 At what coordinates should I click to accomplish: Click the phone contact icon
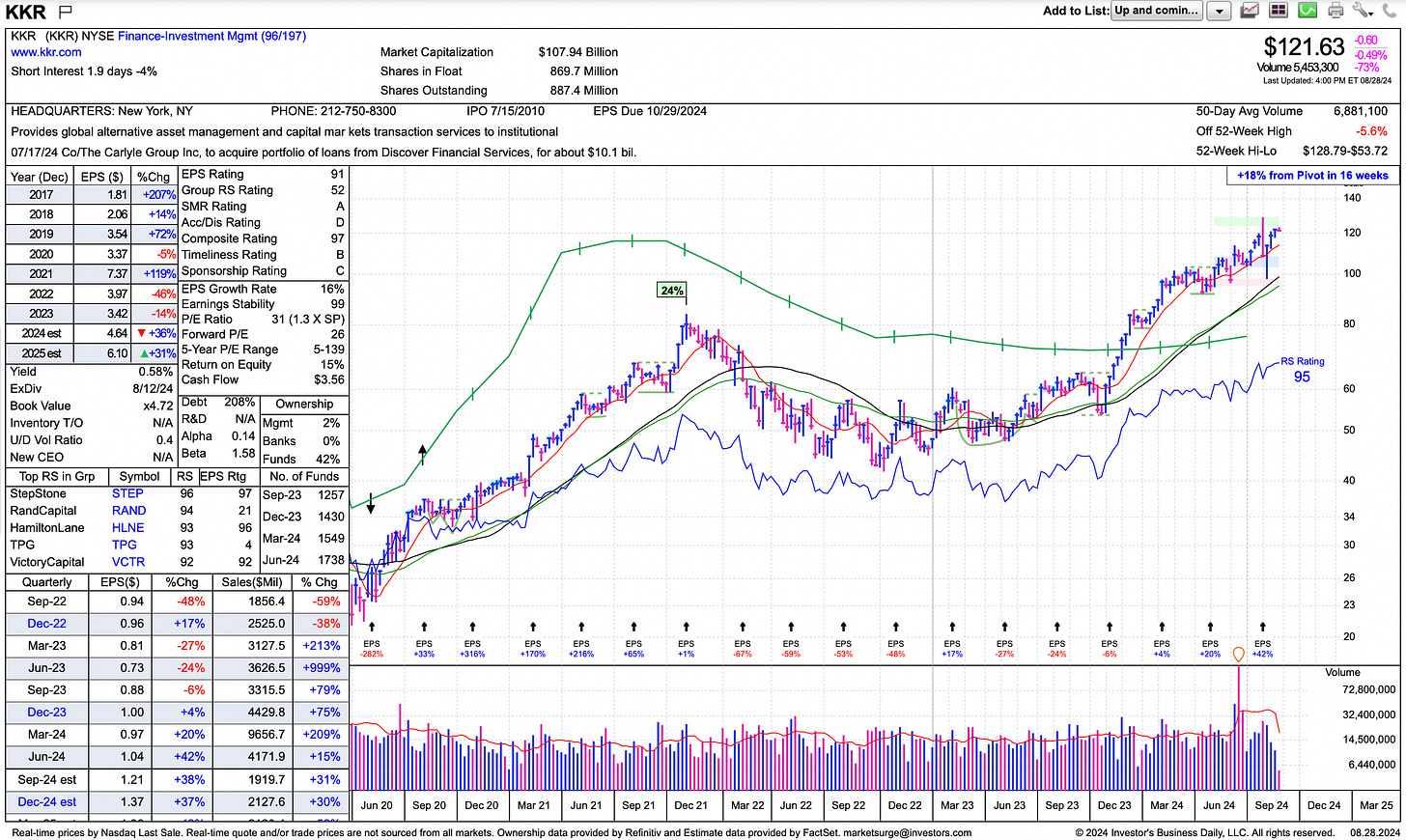point(1391,11)
